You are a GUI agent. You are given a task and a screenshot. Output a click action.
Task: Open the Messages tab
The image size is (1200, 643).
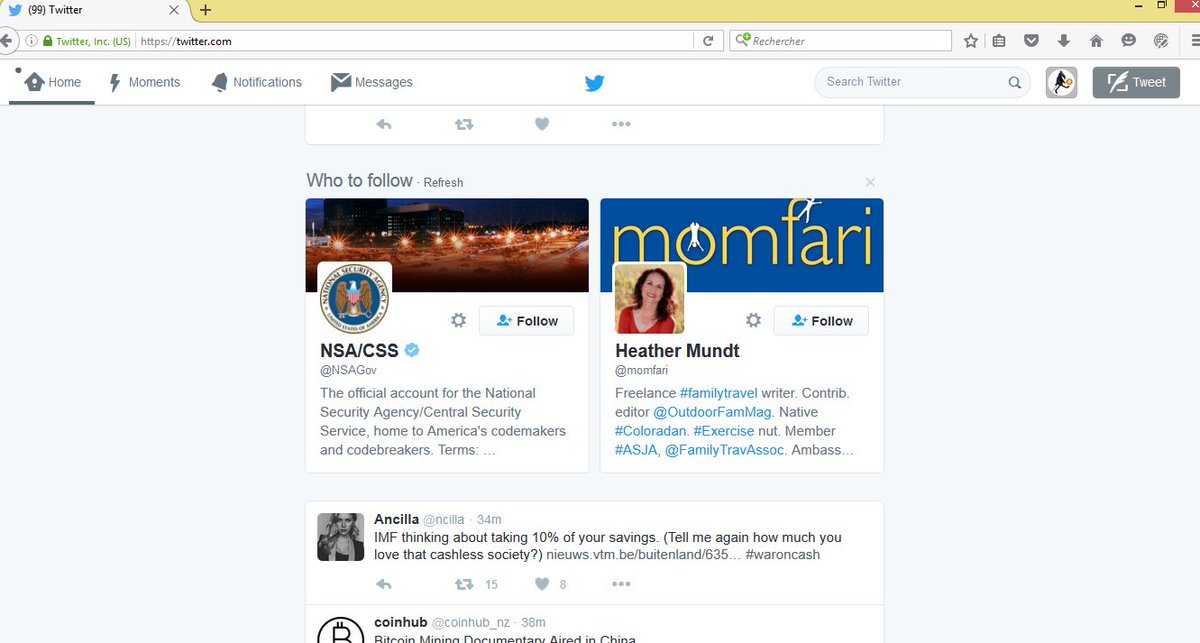[x=371, y=82]
